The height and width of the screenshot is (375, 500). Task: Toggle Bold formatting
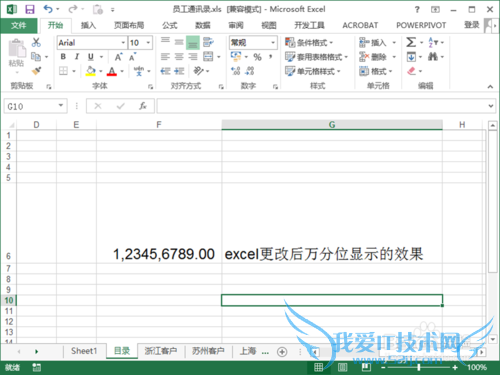point(63,57)
